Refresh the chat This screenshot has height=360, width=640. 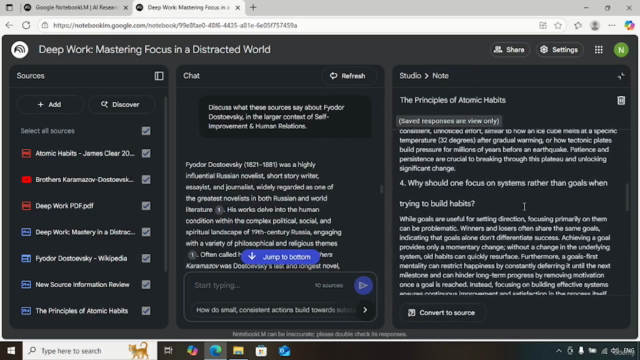(348, 76)
